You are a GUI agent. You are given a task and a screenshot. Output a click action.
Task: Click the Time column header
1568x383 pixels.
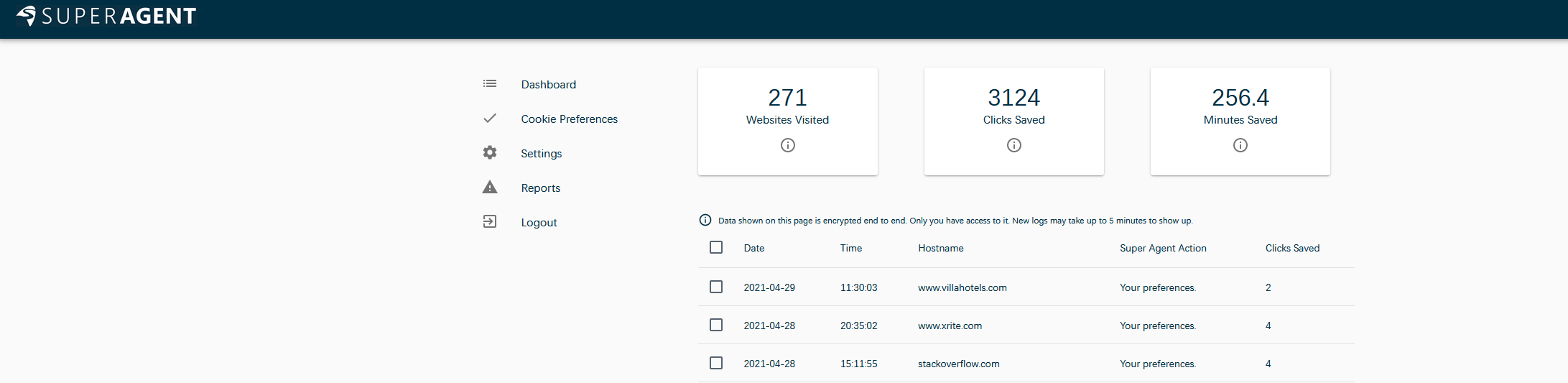pos(851,248)
